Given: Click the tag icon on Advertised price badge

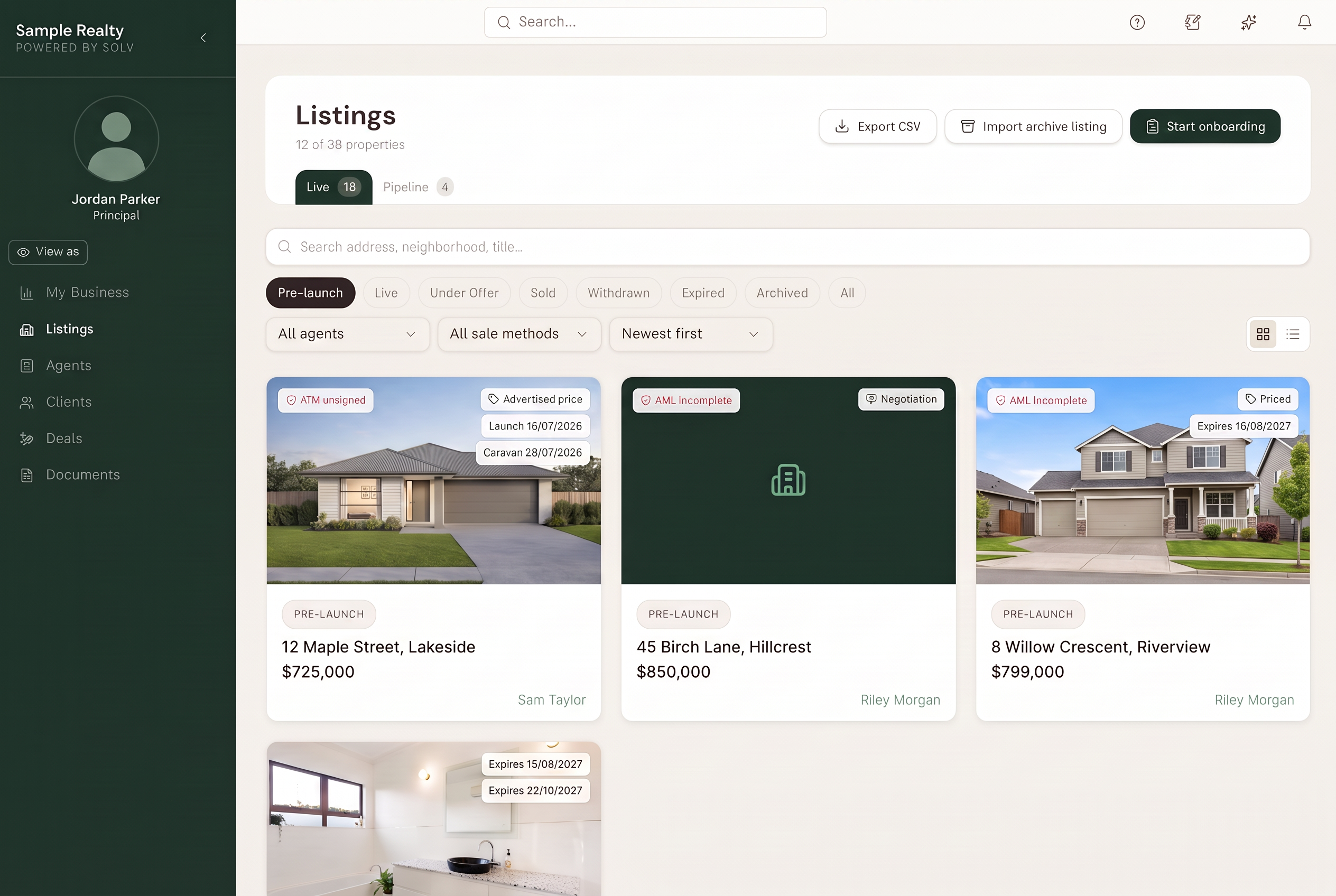Looking at the screenshot, I should (x=494, y=399).
